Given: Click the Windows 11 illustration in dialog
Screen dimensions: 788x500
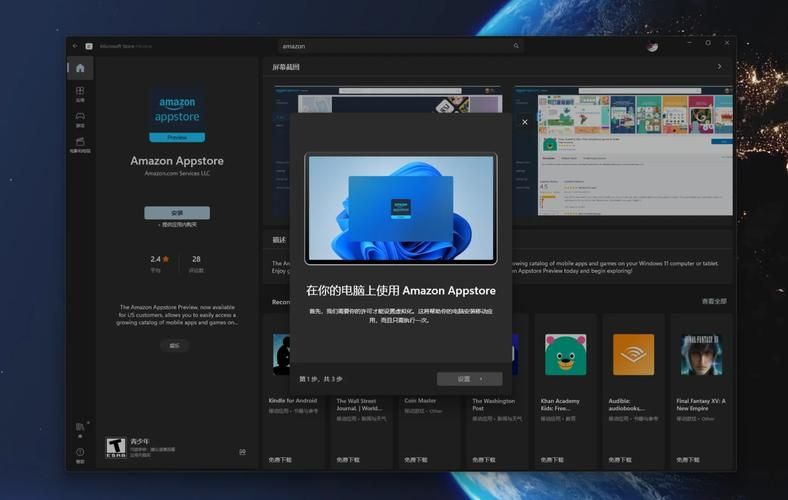Looking at the screenshot, I should point(401,209).
